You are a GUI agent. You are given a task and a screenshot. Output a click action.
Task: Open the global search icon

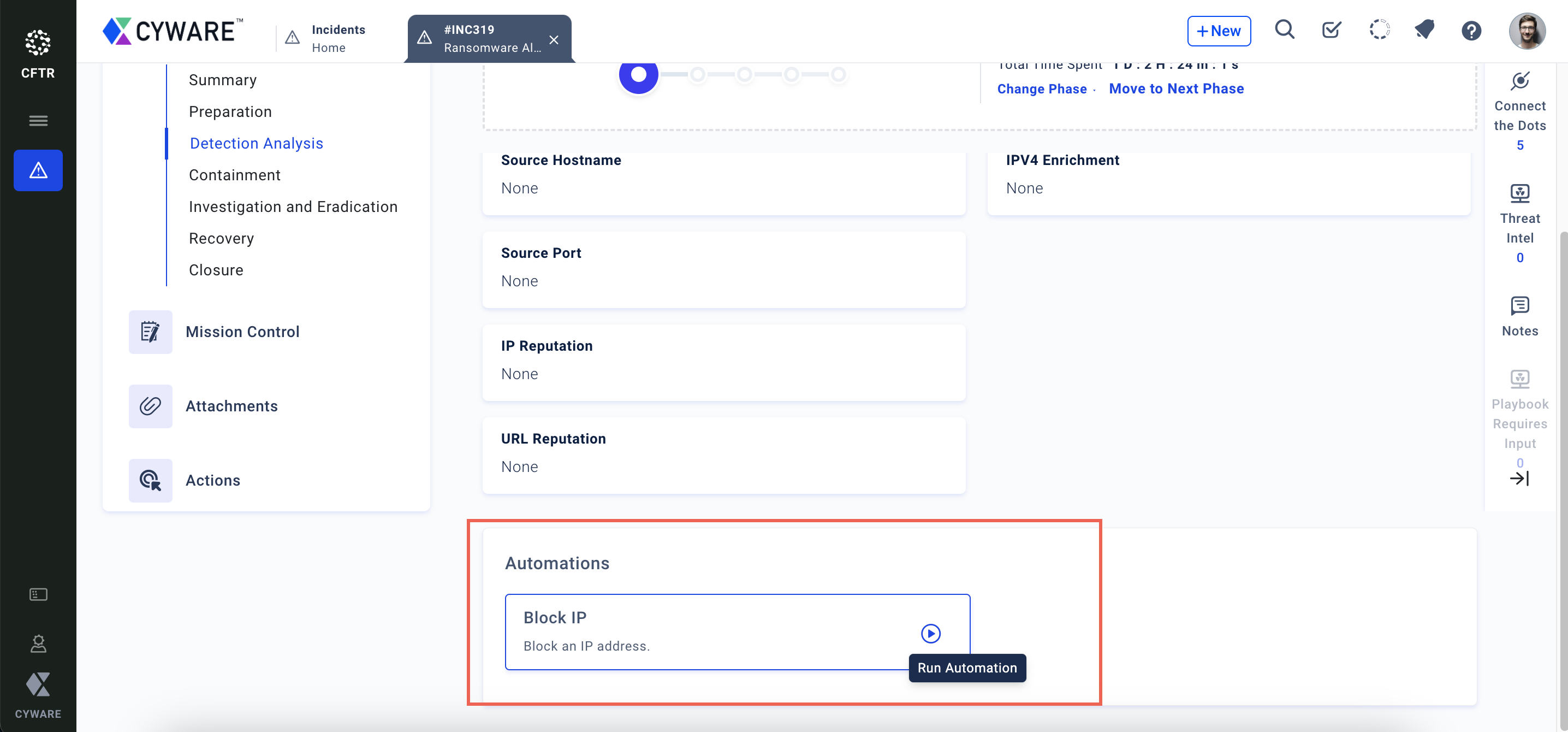[x=1284, y=30]
